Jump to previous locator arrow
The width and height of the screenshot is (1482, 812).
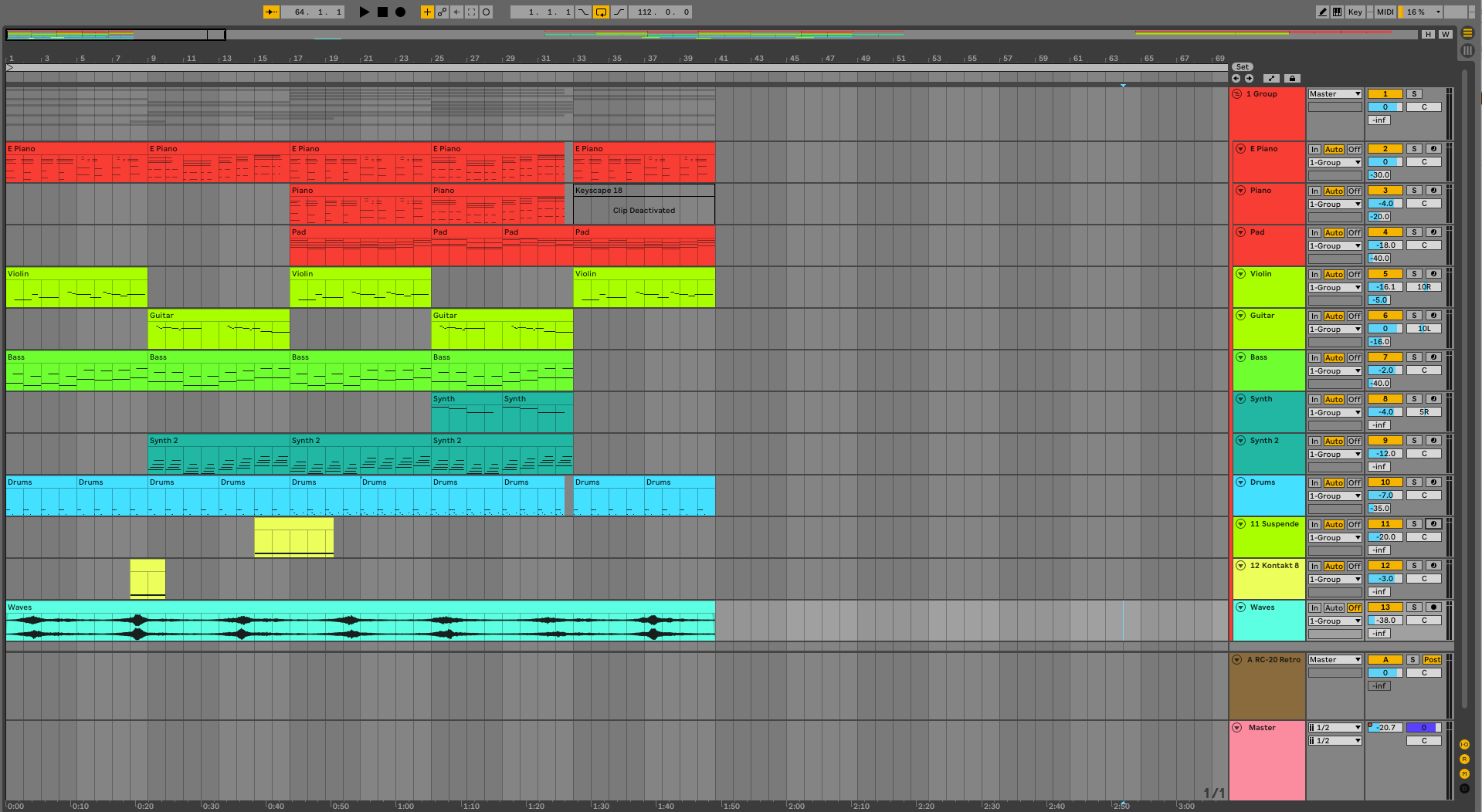1236,79
